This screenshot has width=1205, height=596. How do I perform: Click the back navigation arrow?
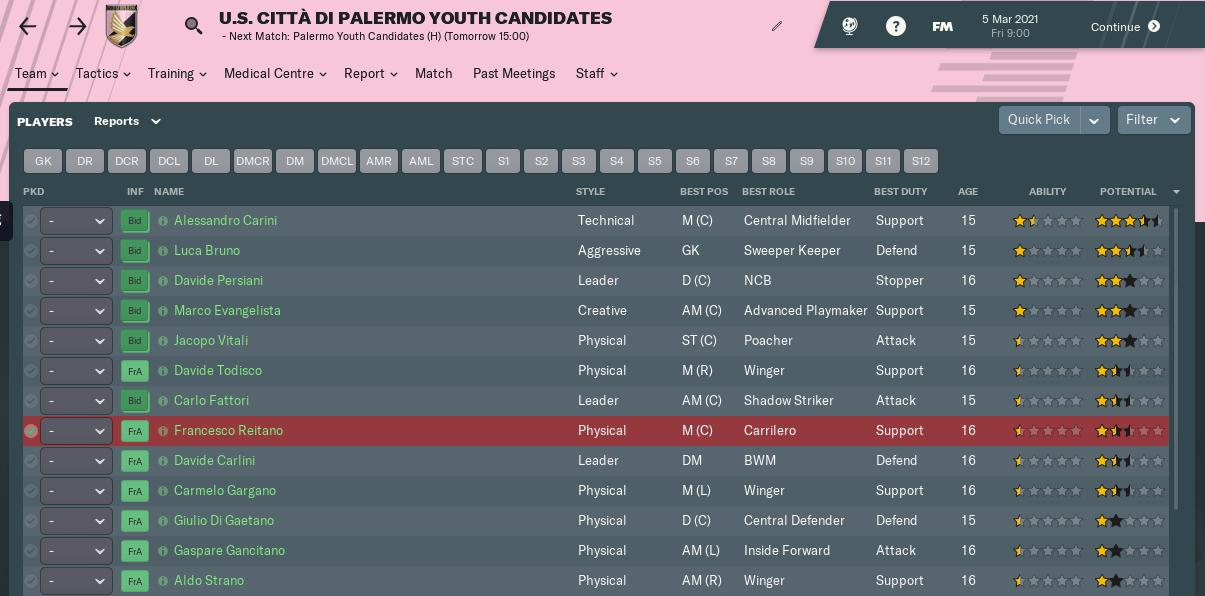[x=27, y=27]
